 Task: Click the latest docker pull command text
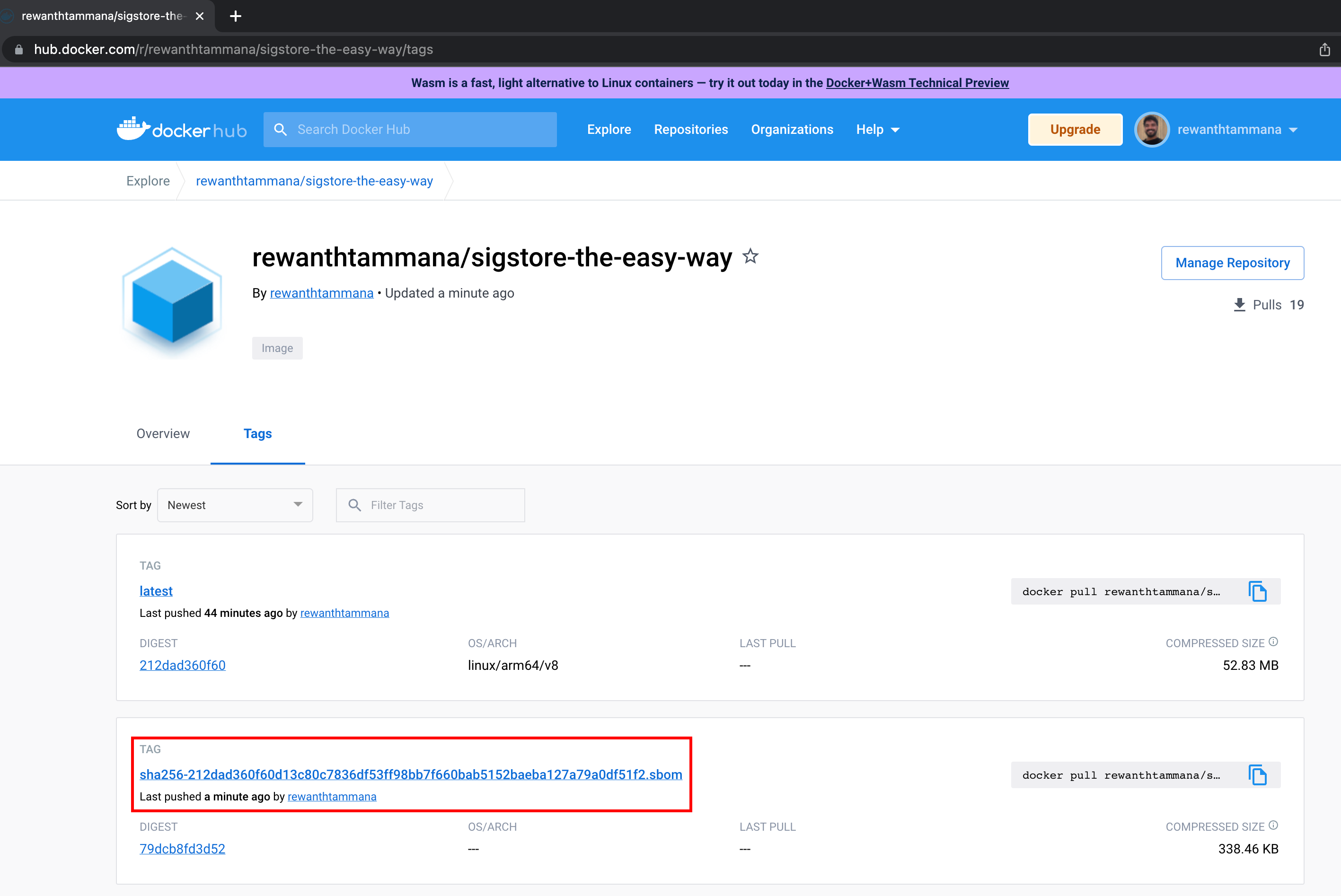click(x=1121, y=591)
